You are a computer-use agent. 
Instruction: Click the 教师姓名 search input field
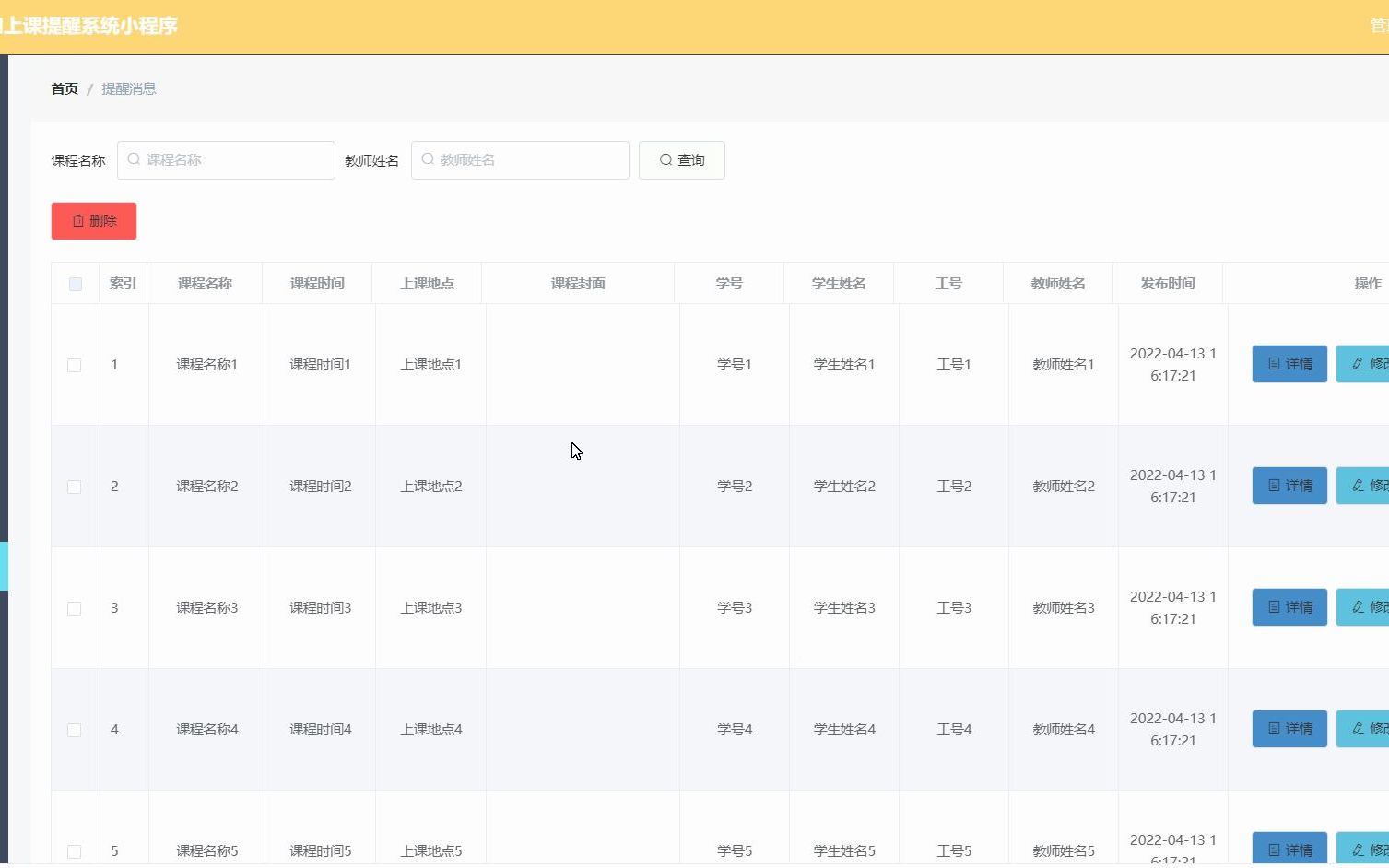coord(520,160)
